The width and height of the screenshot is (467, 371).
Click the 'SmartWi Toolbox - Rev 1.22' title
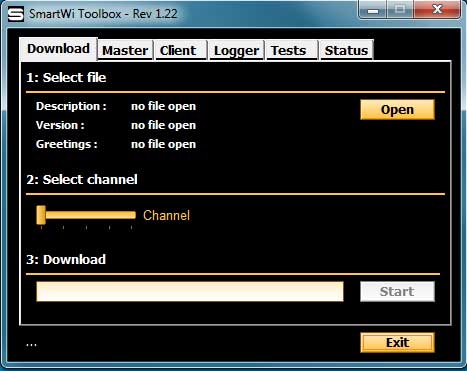103,14
